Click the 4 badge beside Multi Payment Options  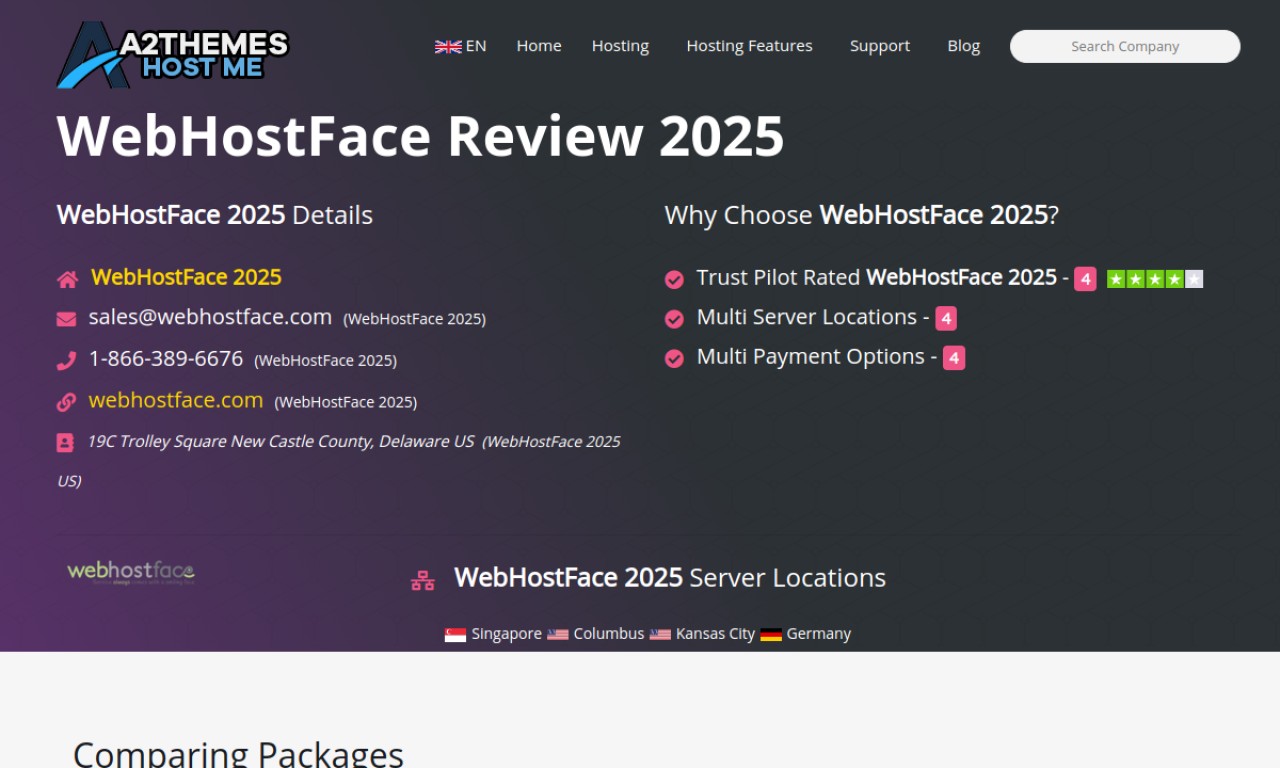point(954,358)
